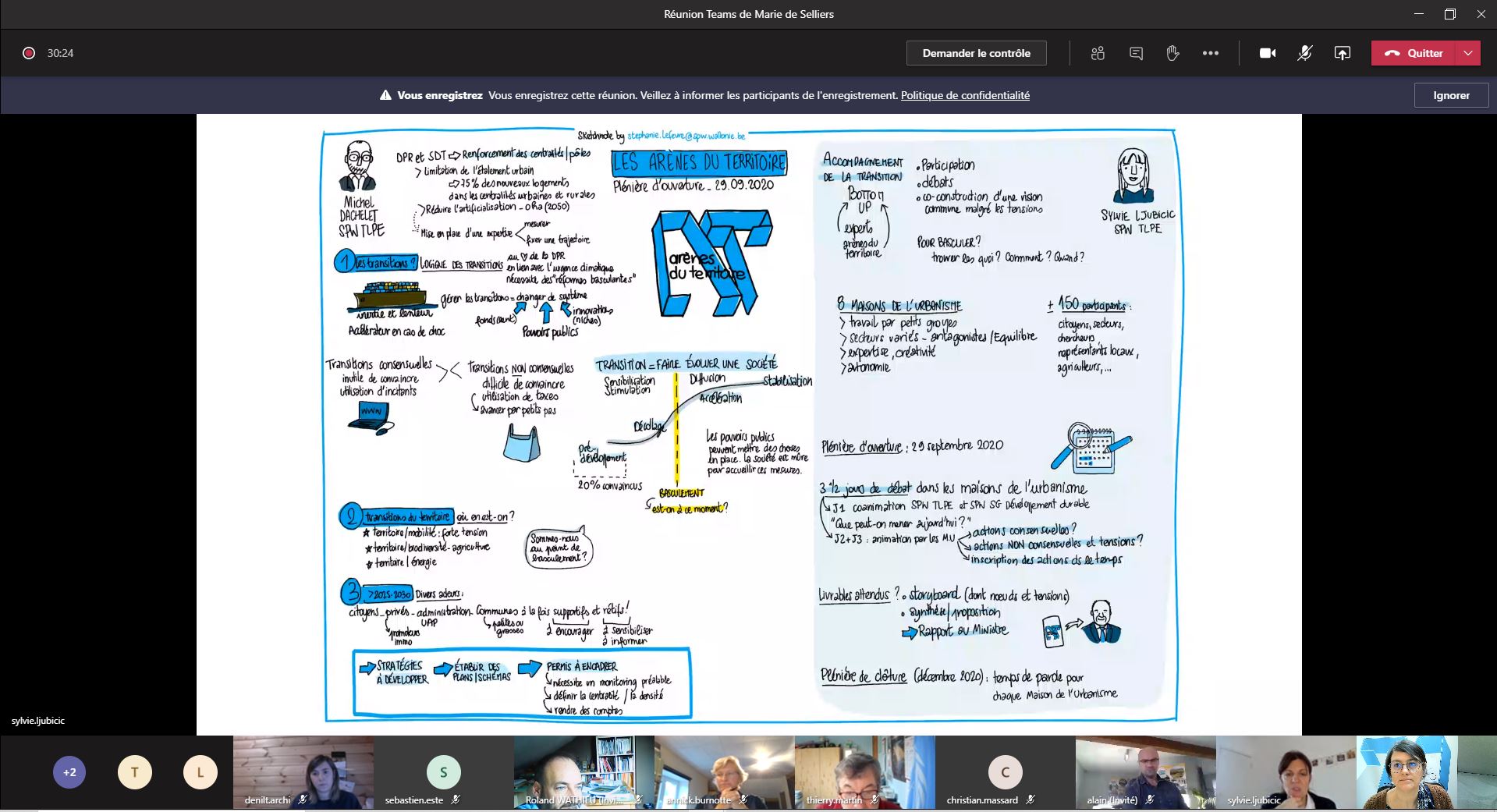Expand the dropdown arrow beside Quitter
Viewport: 1497px width, 812px height.
click(1468, 53)
